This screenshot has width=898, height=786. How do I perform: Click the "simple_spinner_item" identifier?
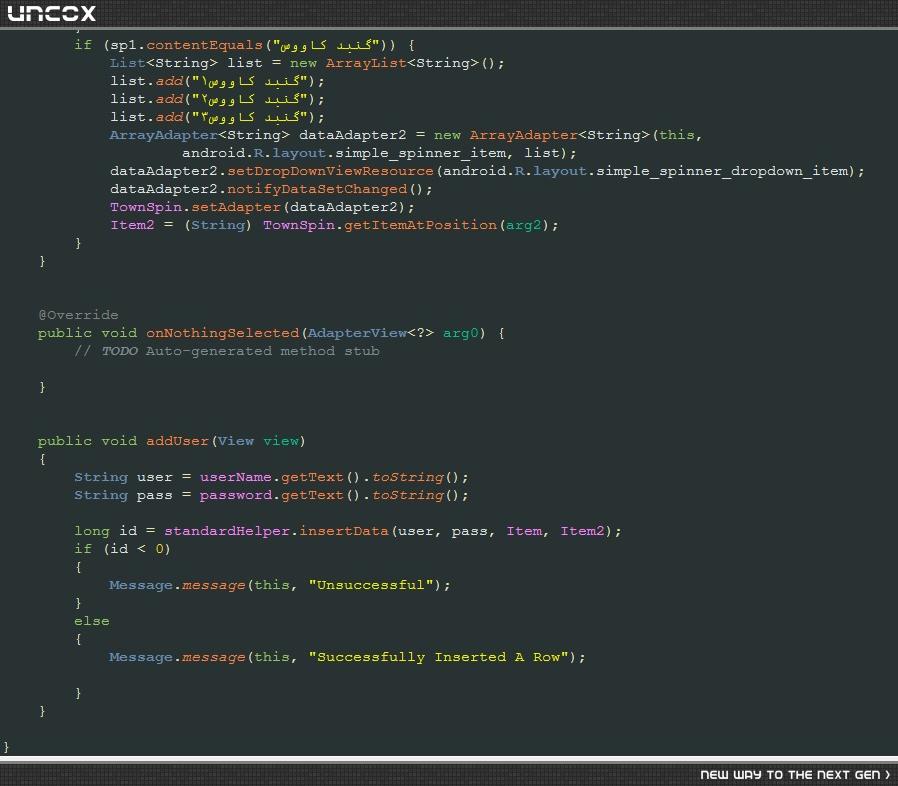click(420, 153)
